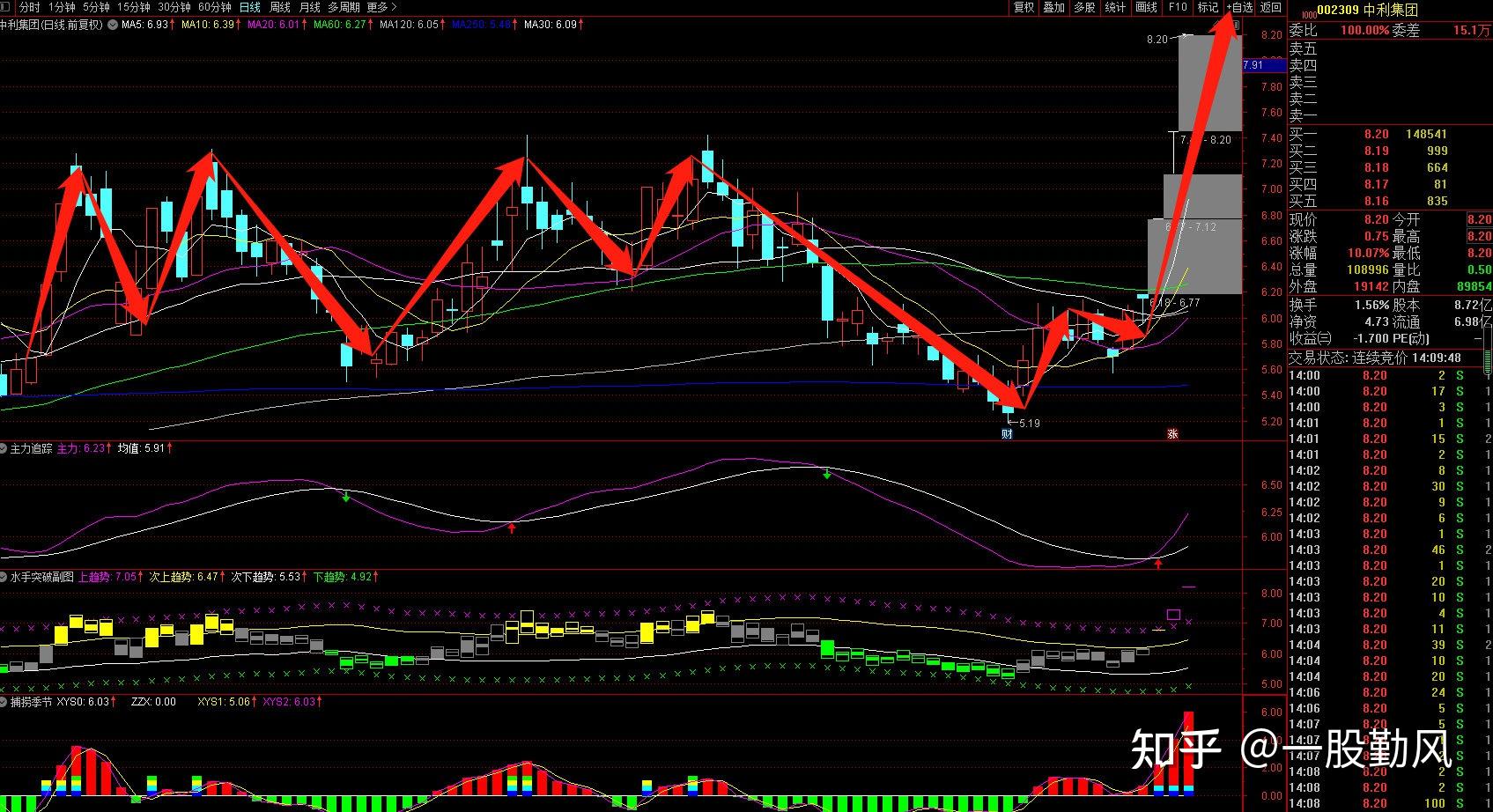Select the 15分钟 period tab
The width and height of the screenshot is (1493, 812).
click(134, 7)
